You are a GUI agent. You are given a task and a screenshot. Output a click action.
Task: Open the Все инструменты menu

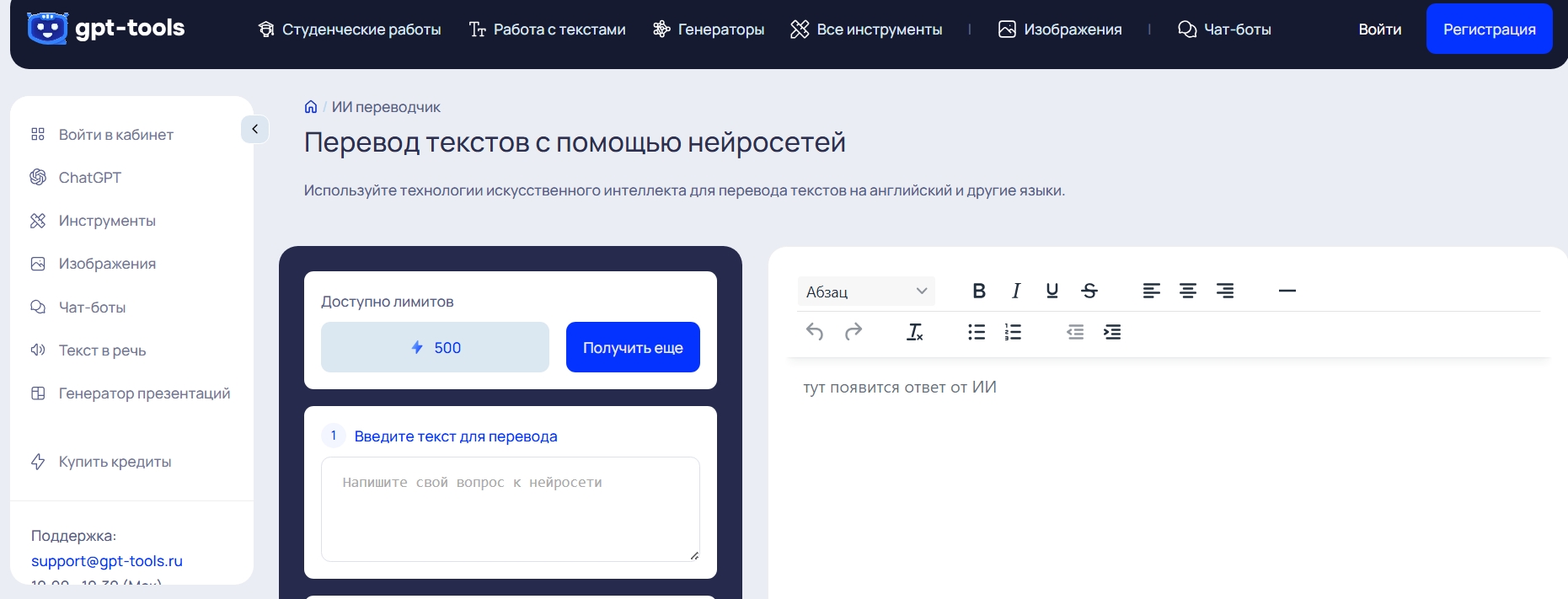pos(866,29)
